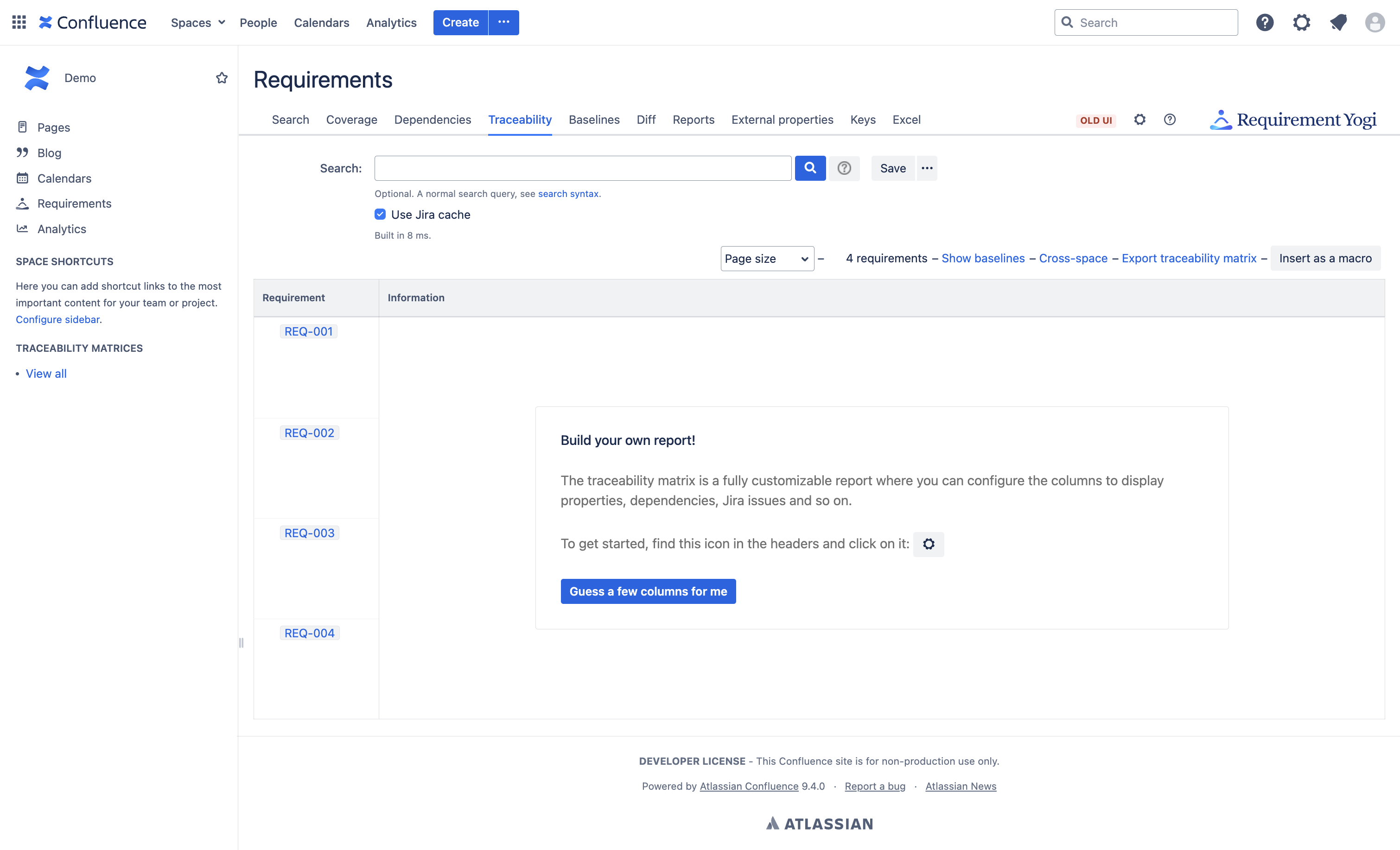Viewport: 1400px width, 850px height.
Task: Open the notifications icon in header
Action: (1338, 22)
